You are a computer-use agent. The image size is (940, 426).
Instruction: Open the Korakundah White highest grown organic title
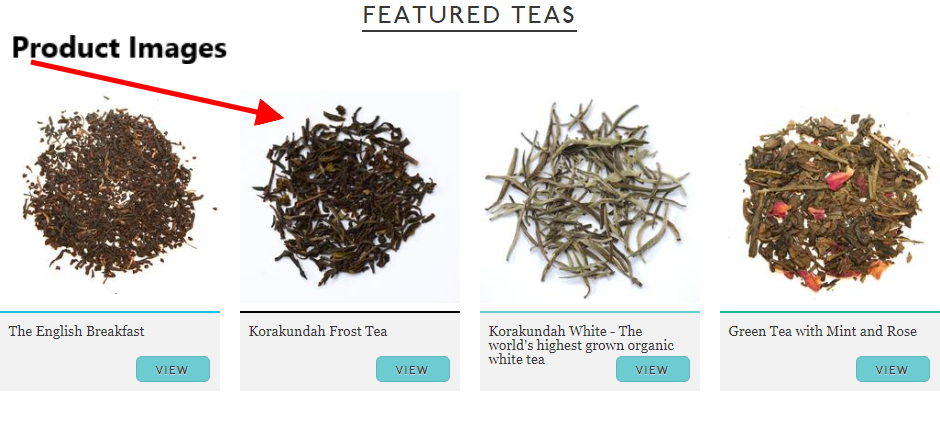pyautogui.click(x=581, y=345)
